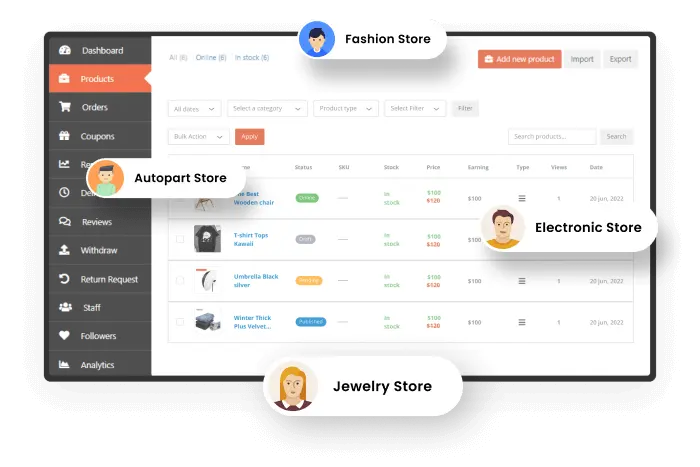Open the Dashboard icon in sidebar
The image size is (700, 467).
pos(65,50)
